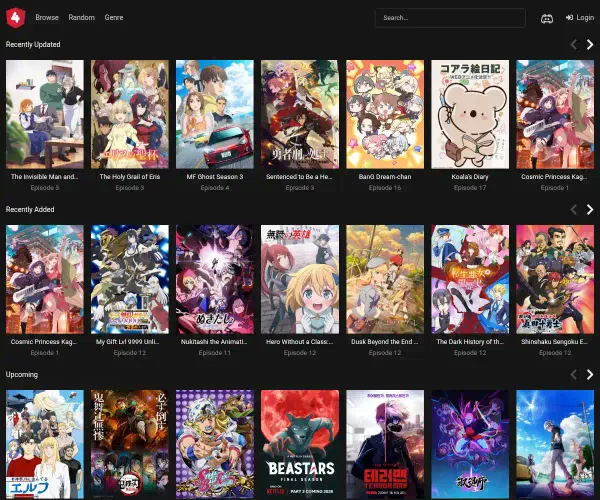The width and height of the screenshot is (600, 500).
Task: Click Dusk Beyond the End .. title
Action: point(385,342)
